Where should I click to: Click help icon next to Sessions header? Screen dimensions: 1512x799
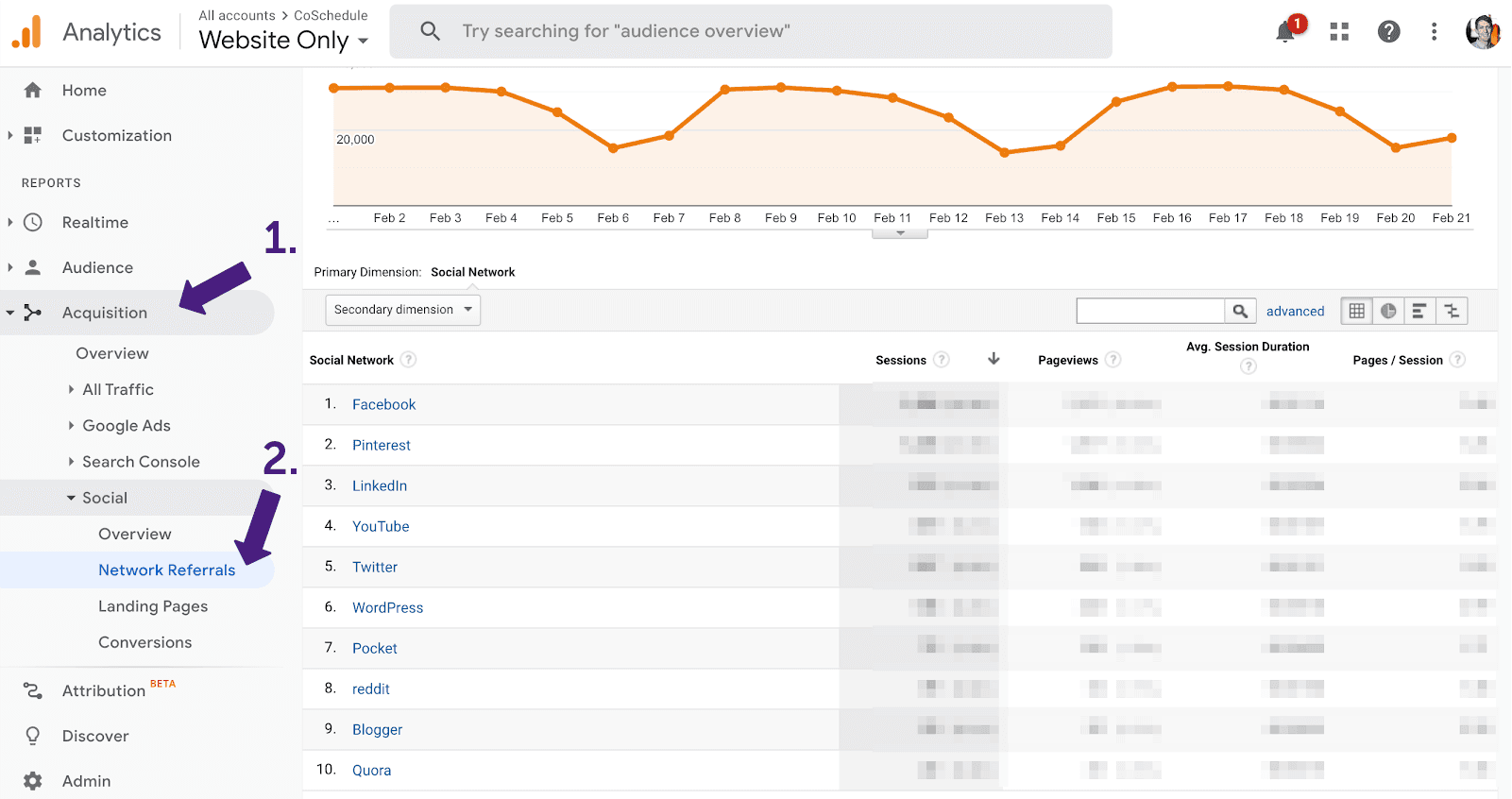coord(941,360)
